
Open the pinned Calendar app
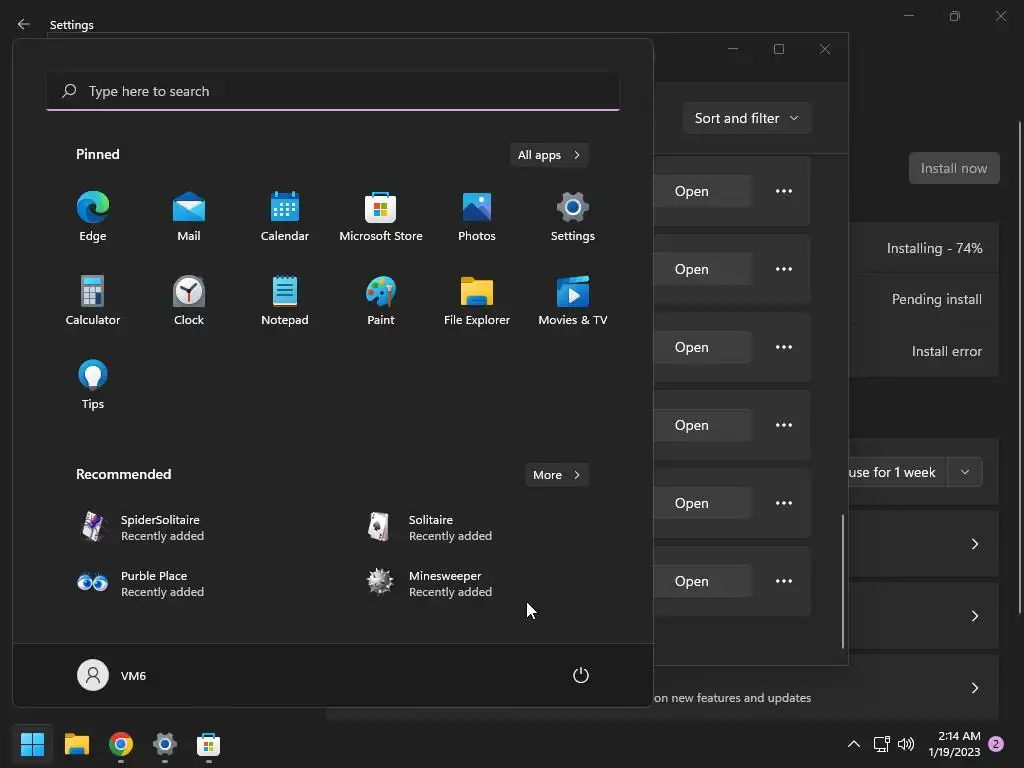285,217
